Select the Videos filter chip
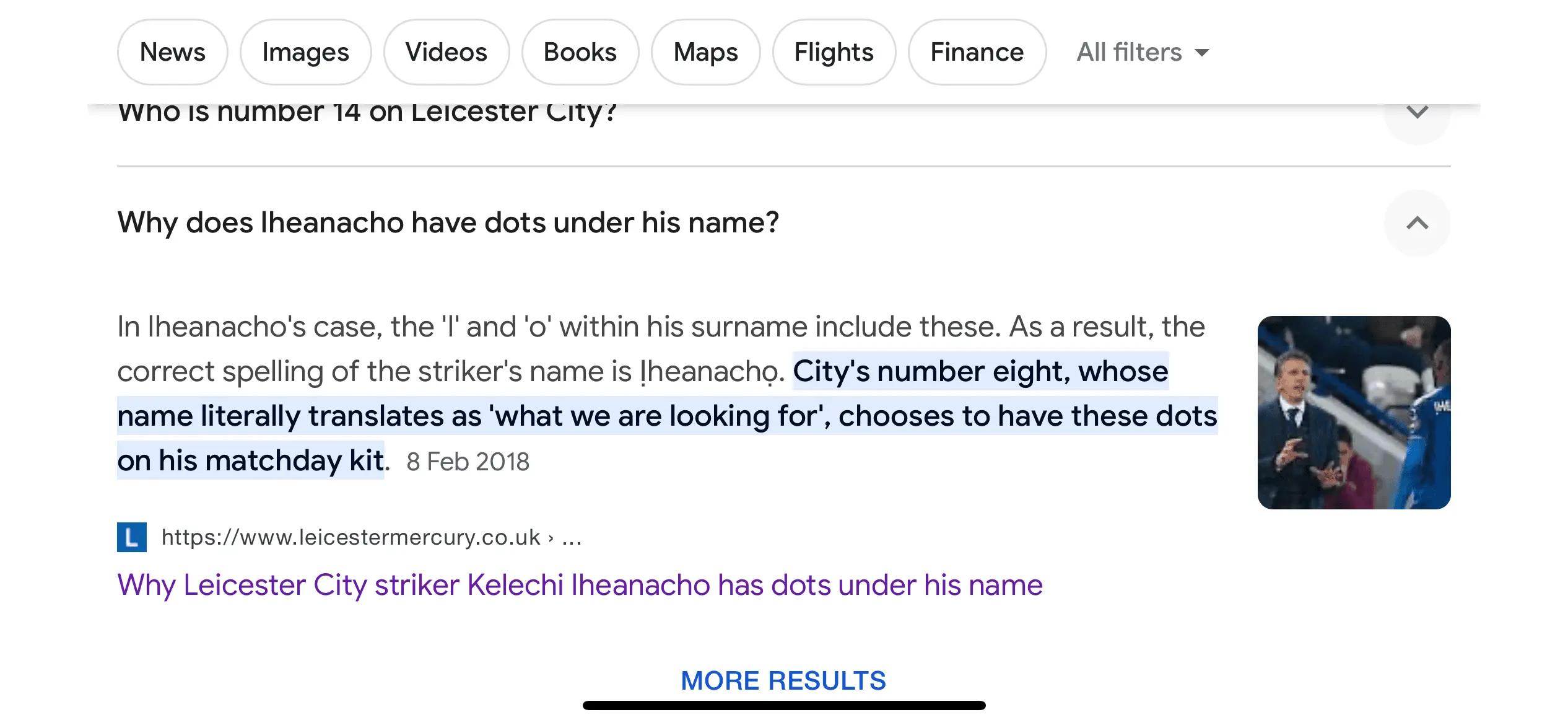The image size is (1568, 725). [446, 52]
